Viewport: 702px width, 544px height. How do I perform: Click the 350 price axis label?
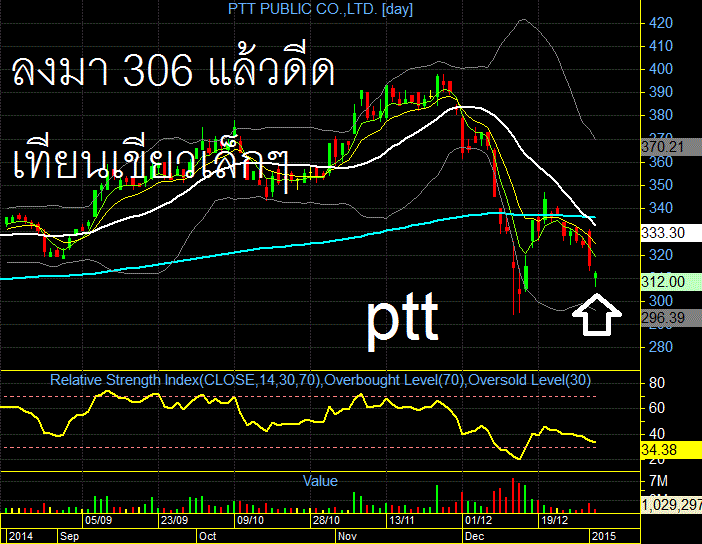click(x=661, y=185)
